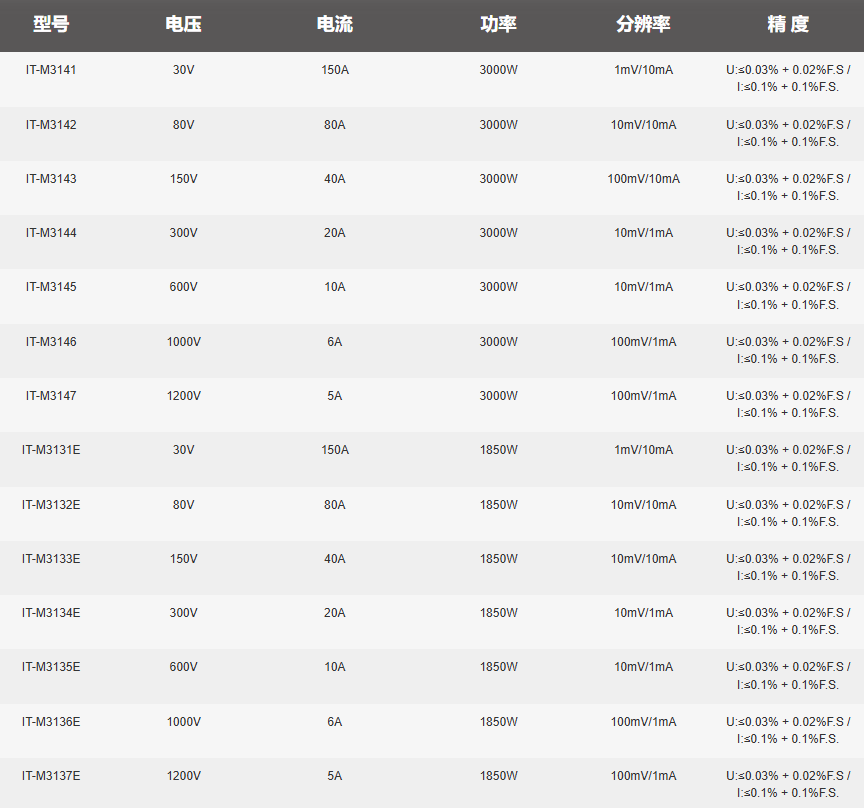The image size is (864, 808).
Task: Select model IT-M3132E cell
Action: point(51,505)
